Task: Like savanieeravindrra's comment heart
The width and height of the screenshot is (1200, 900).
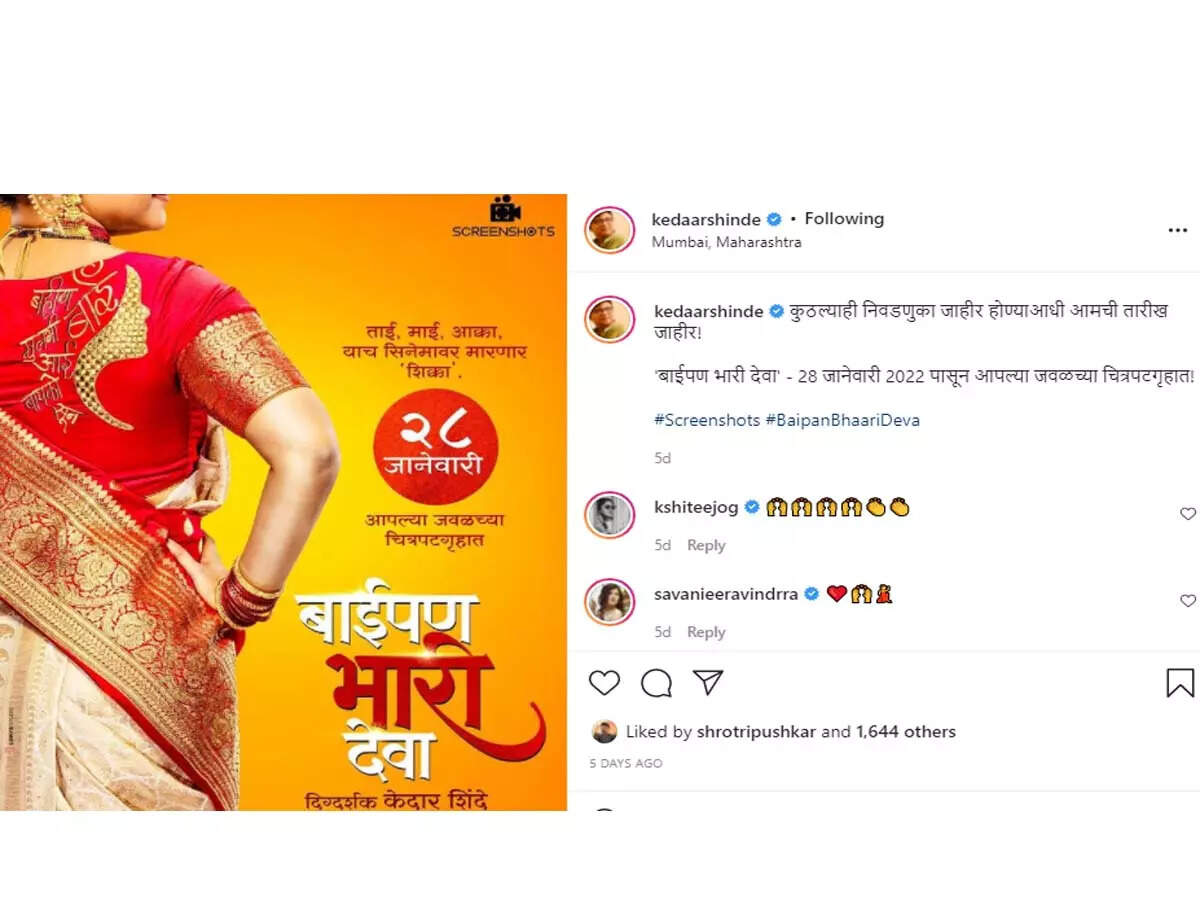Action: point(1188,601)
